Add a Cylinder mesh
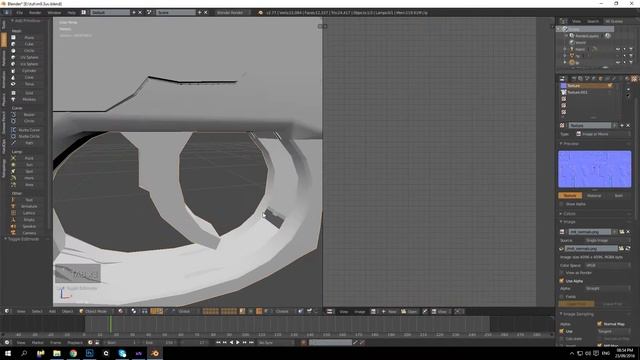 pyautogui.click(x=27, y=71)
